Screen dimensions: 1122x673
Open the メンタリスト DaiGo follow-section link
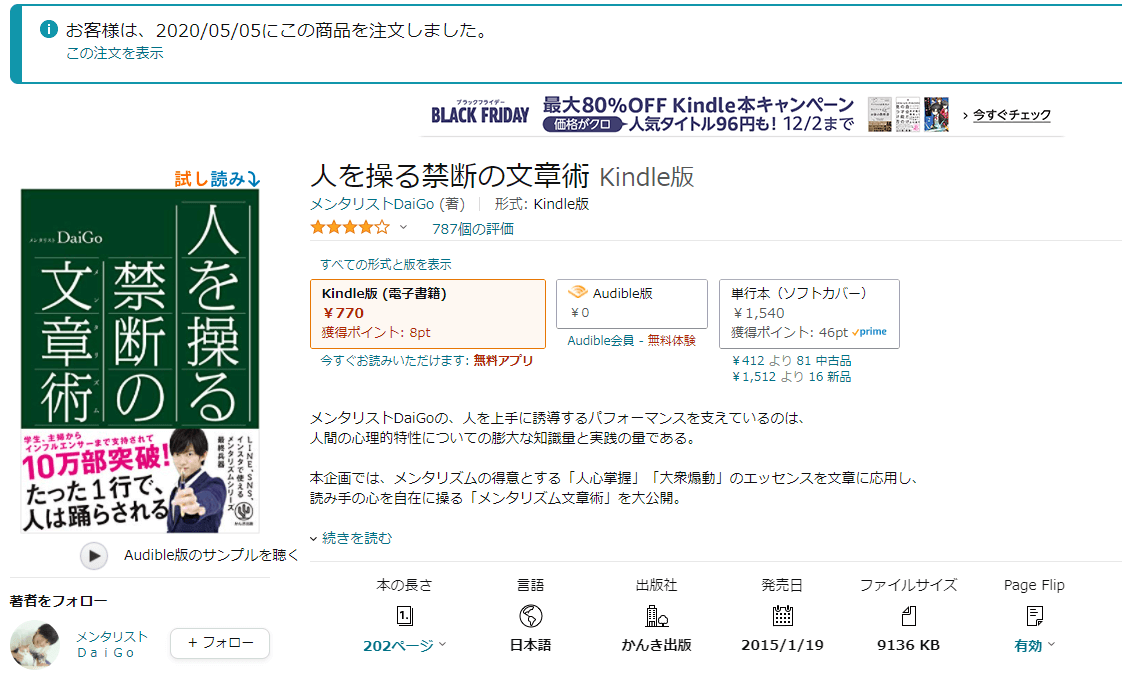coord(112,644)
